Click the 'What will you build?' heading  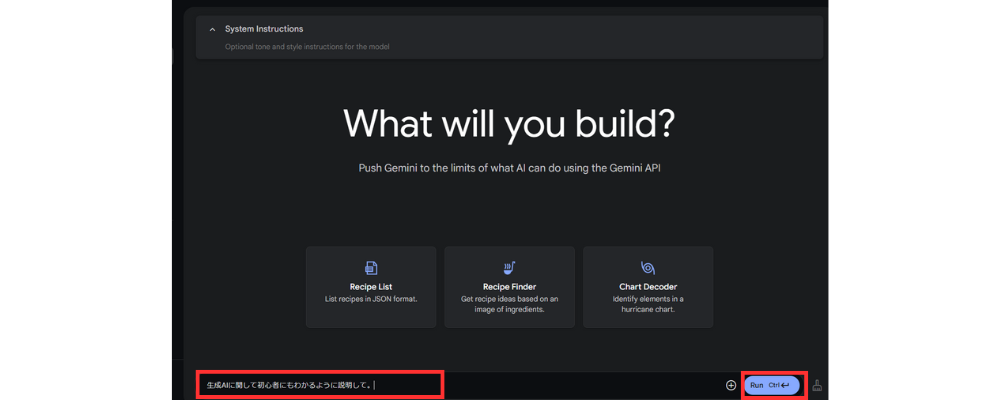(509, 123)
